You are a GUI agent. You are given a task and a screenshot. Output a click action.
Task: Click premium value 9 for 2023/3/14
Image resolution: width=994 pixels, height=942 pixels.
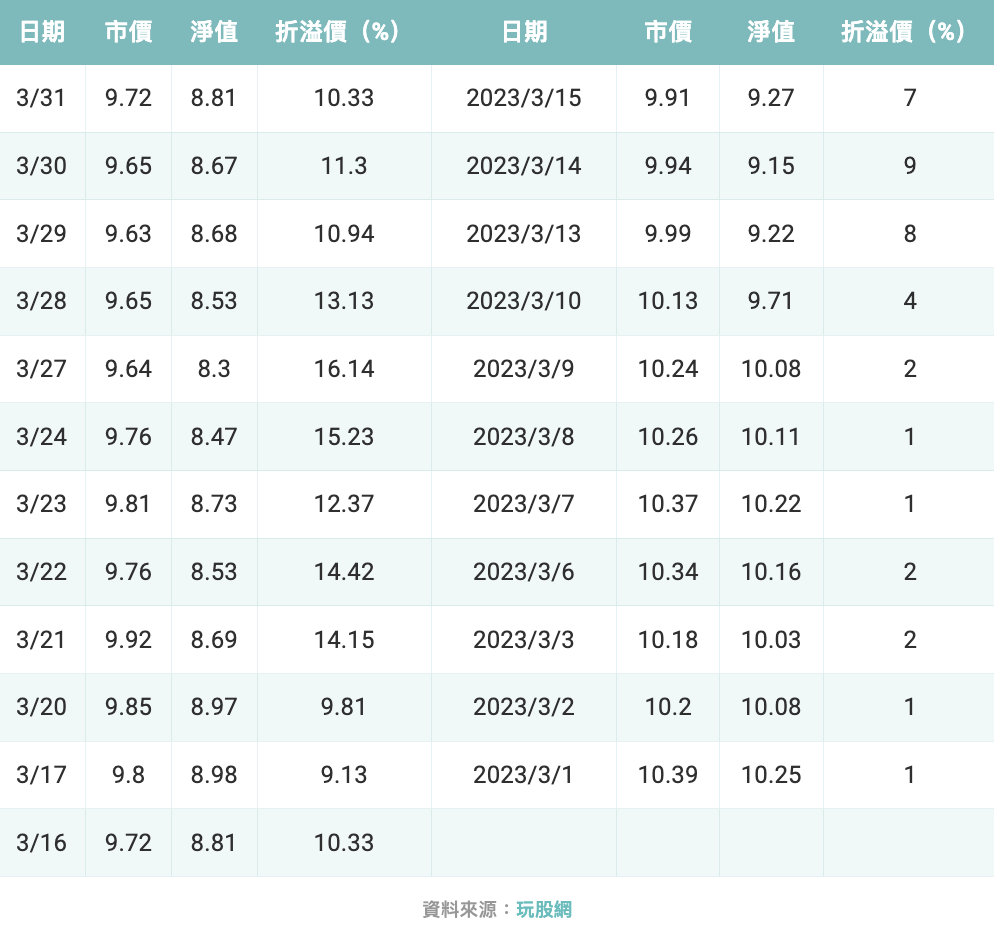coord(910,166)
